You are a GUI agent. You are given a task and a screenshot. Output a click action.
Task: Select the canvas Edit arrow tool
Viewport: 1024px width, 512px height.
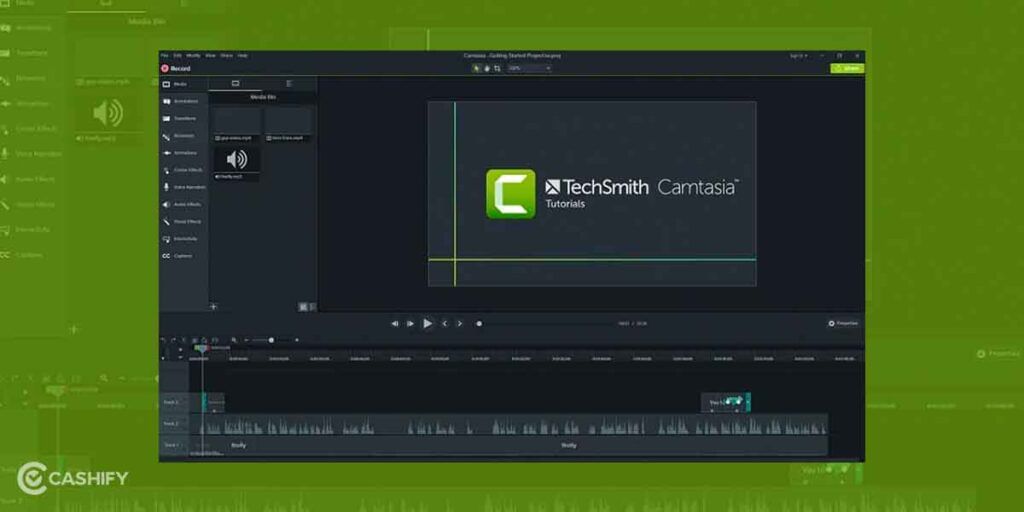pyautogui.click(x=477, y=68)
